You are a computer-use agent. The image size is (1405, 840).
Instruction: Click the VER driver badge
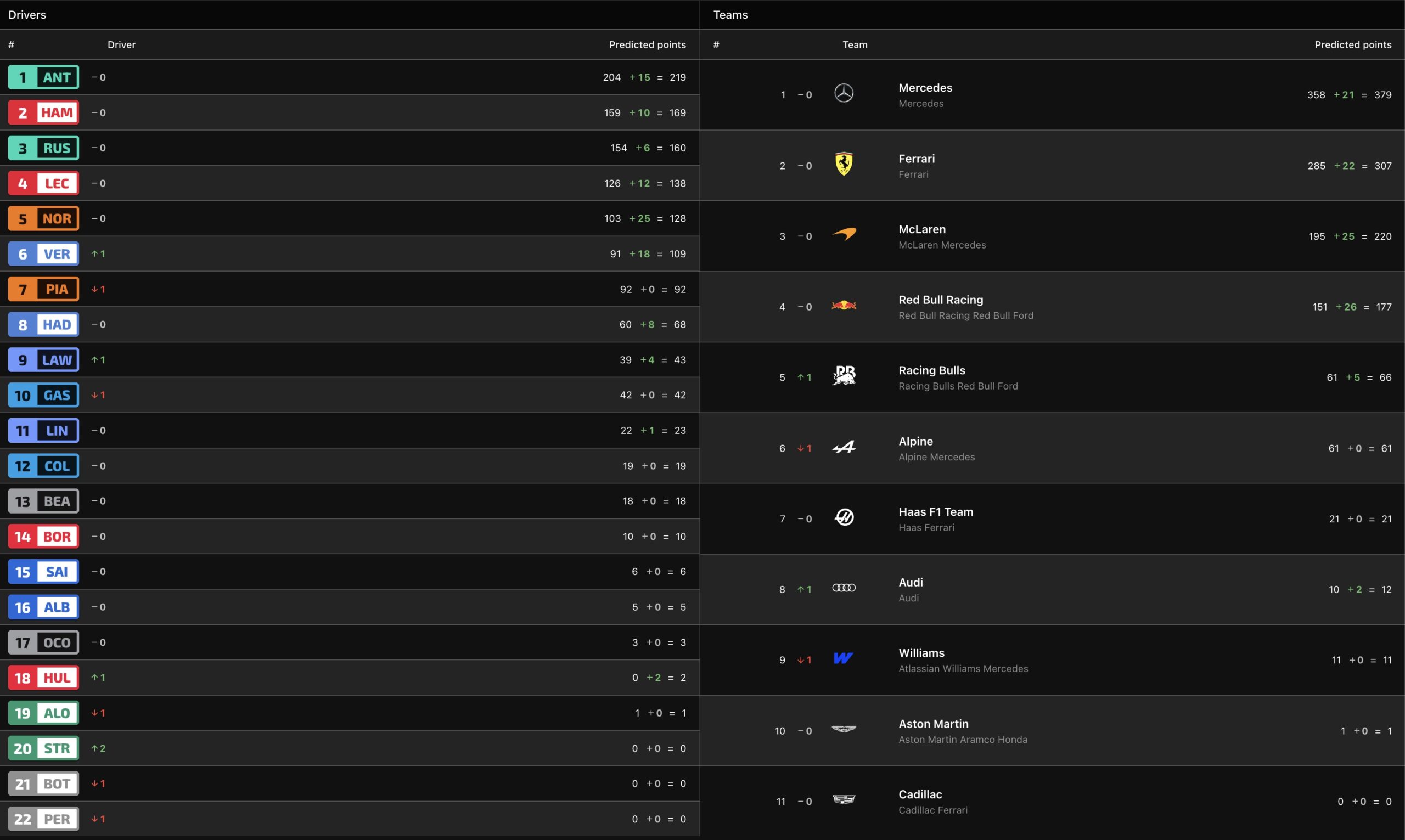(43, 254)
